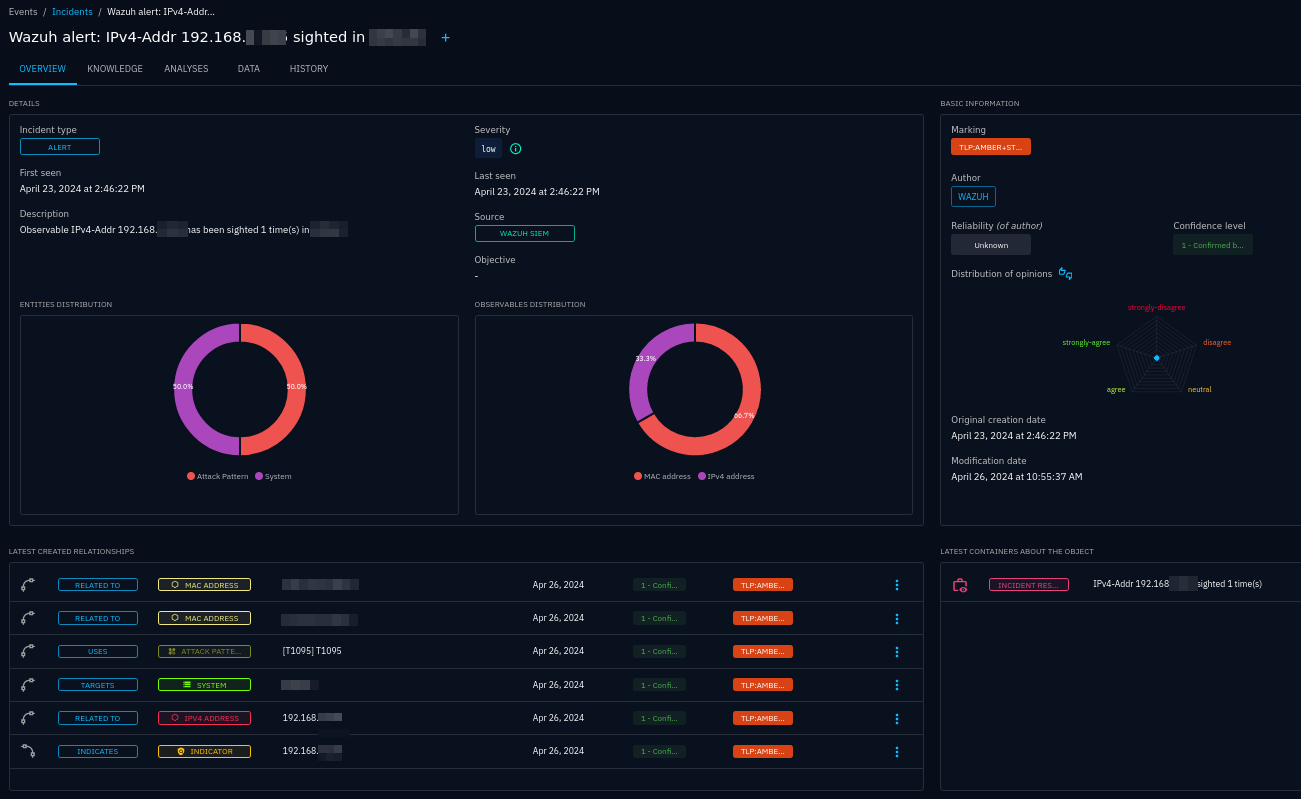Click the INDICATOR entity type chip
The height and width of the screenshot is (799, 1301).
(204, 751)
